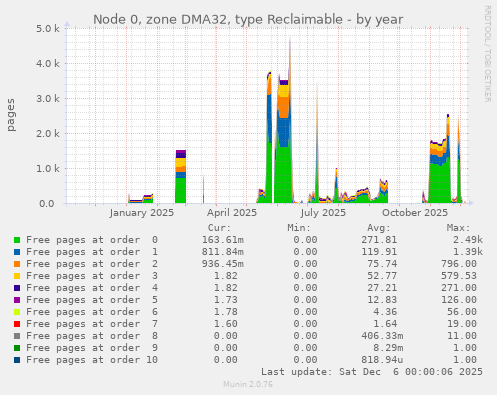The width and height of the screenshot is (497, 395).
Task: Click the orange order 2 legend swatch
Action: [x=17, y=264]
